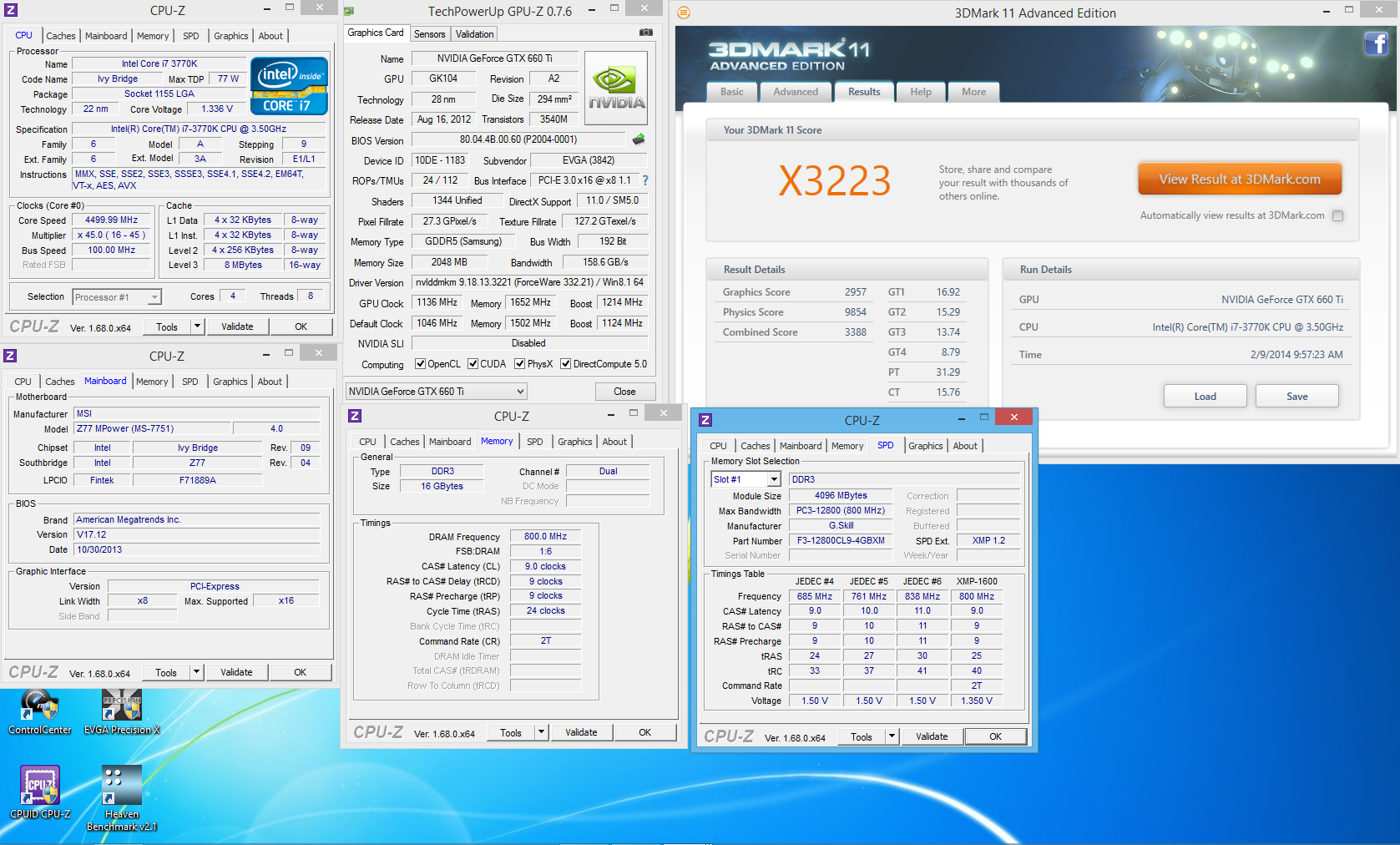This screenshot has width=1400, height=845.
Task: Expand Tools arrow in the CPU-Z Mainboard window
Action: [x=196, y=672]
